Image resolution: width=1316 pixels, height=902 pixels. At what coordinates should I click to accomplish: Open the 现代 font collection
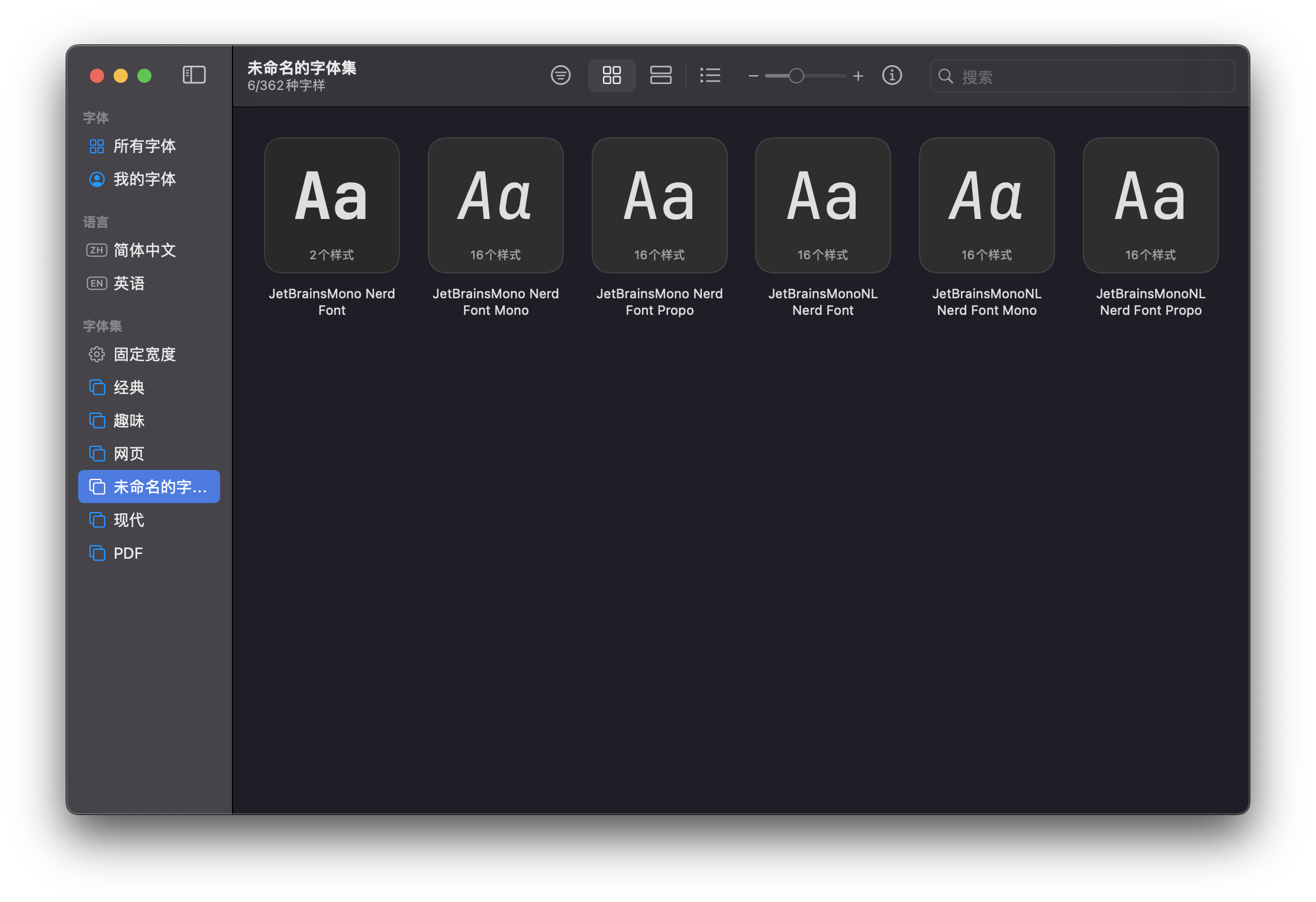coord(129,520)
